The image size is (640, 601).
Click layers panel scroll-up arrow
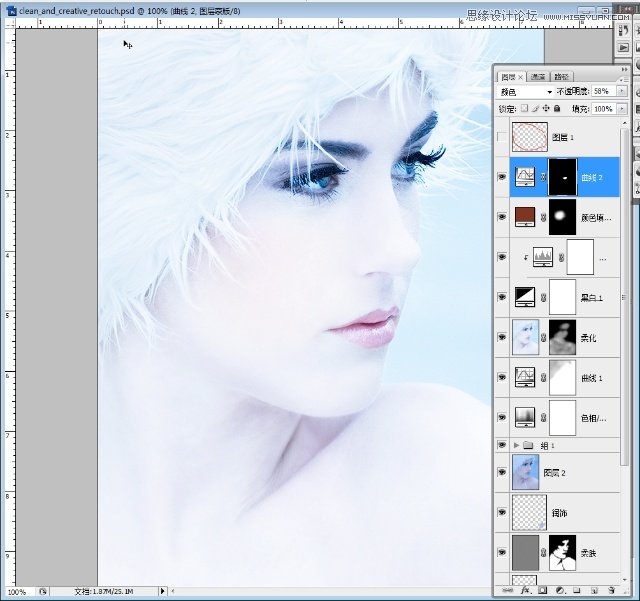click(x=624, y=122)
